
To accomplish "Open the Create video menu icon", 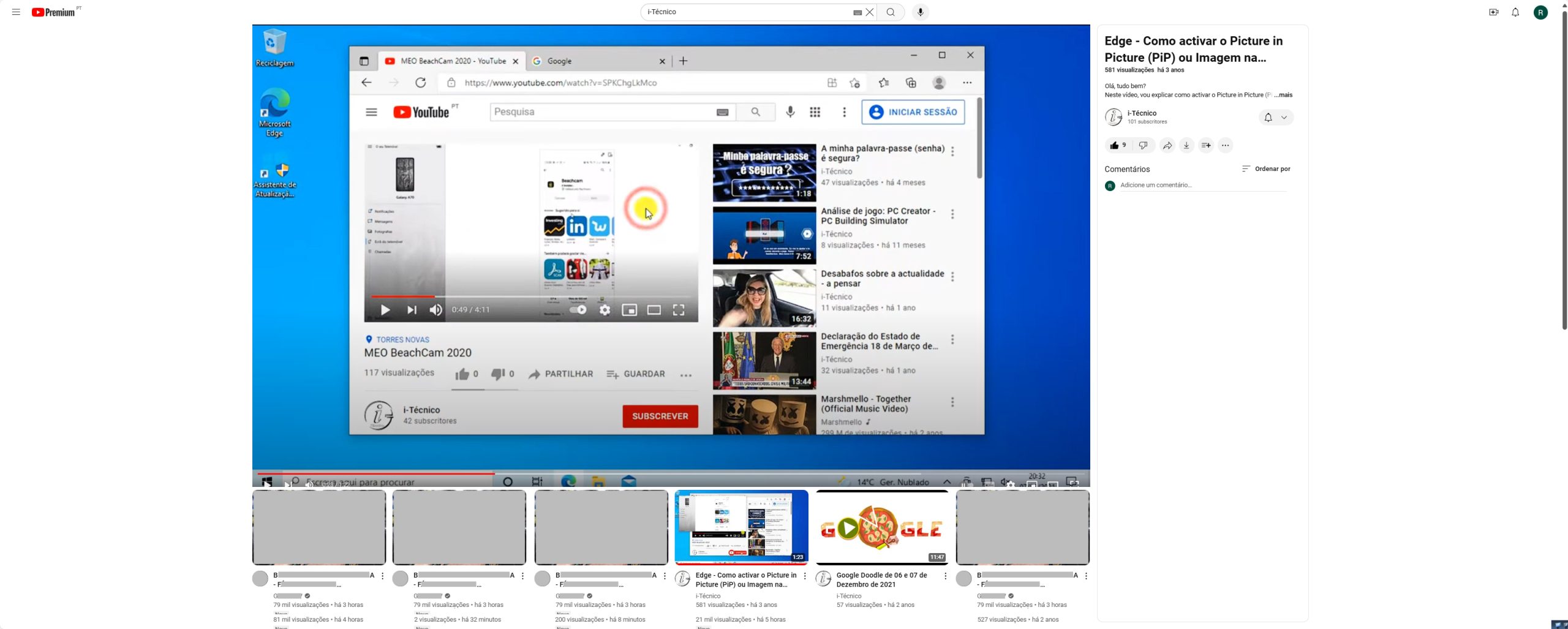I will pos(1494,12).
